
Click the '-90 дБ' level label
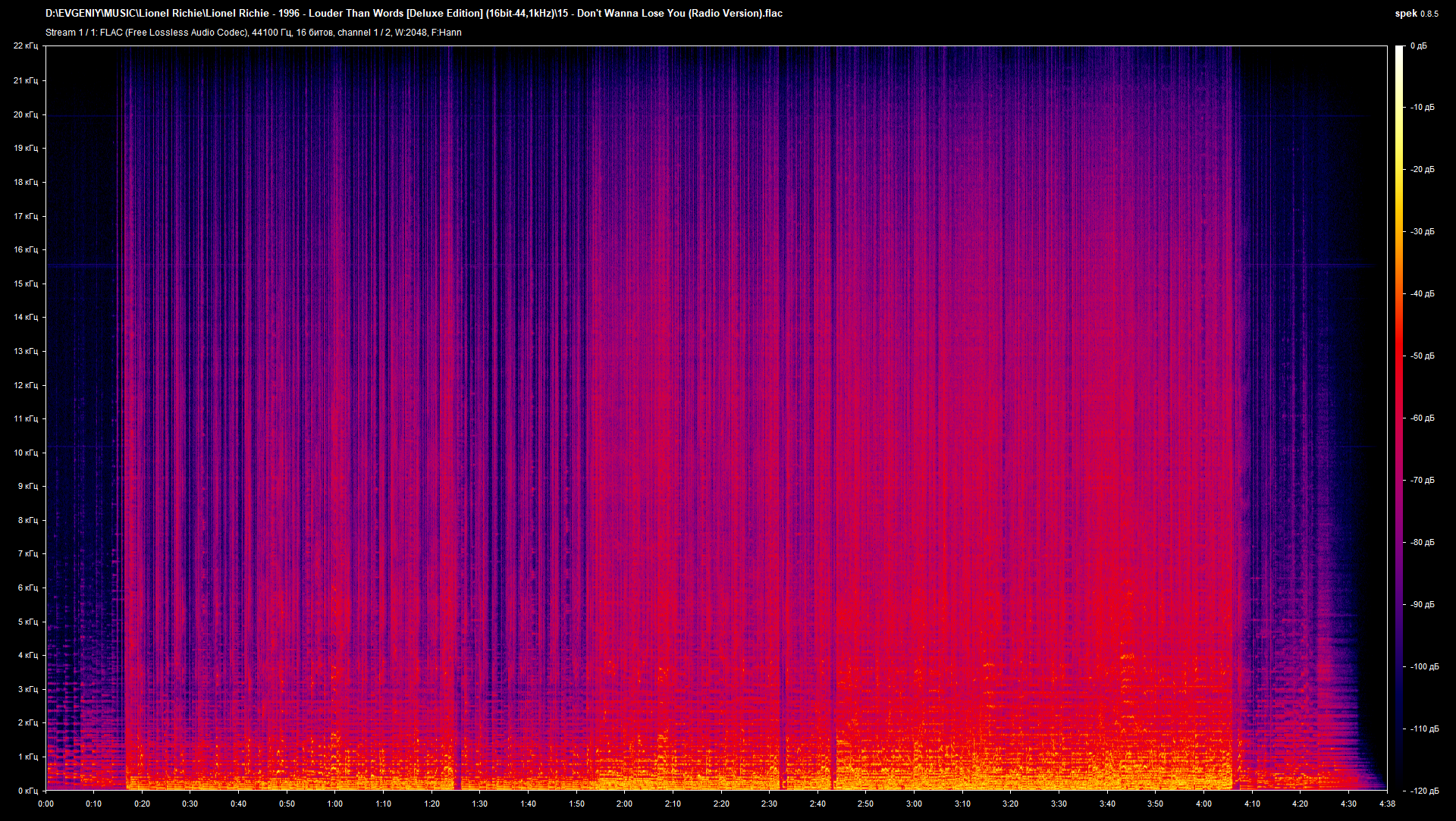[1423, 605]
